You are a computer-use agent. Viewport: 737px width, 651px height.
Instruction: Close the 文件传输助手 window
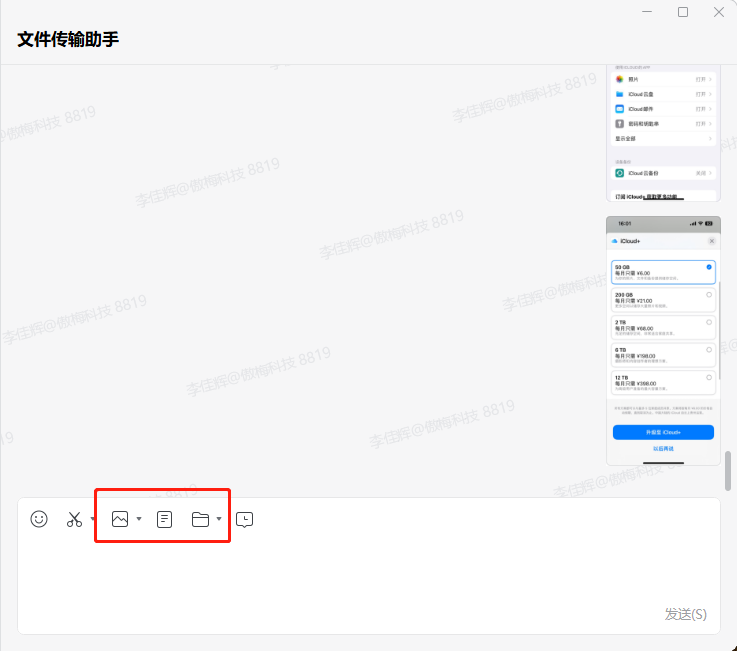tap(719, 12)
